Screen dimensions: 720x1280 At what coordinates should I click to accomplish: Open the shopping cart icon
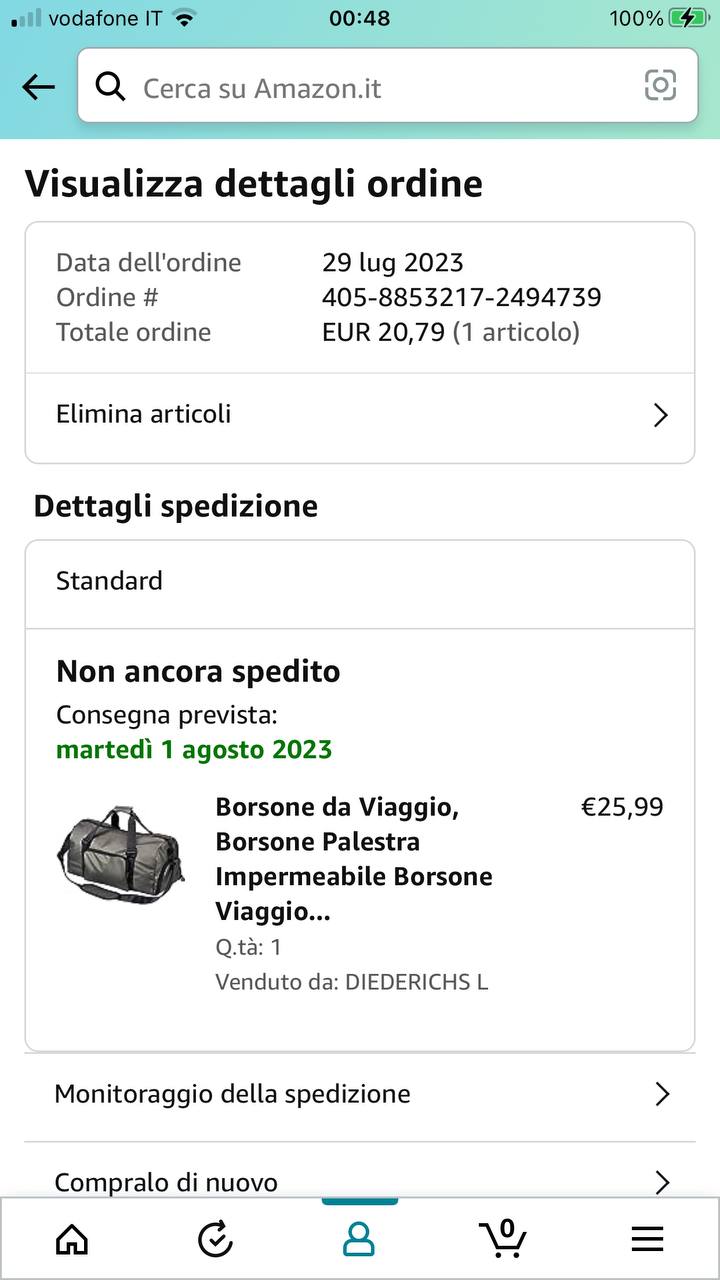pyautogui.click(x=503, y=1237)
